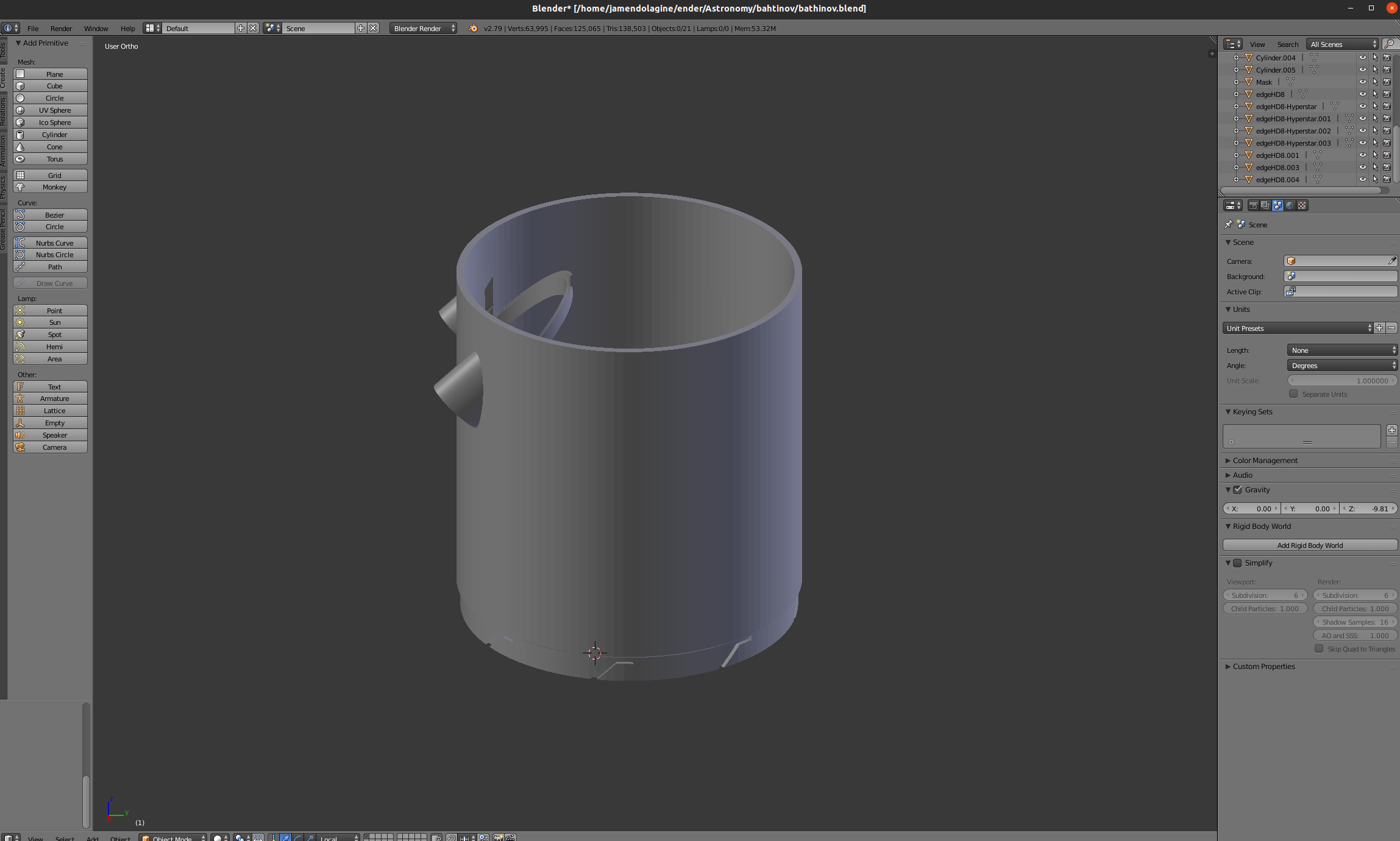Remove unit preset with minus button

[x=1391, y=328]
